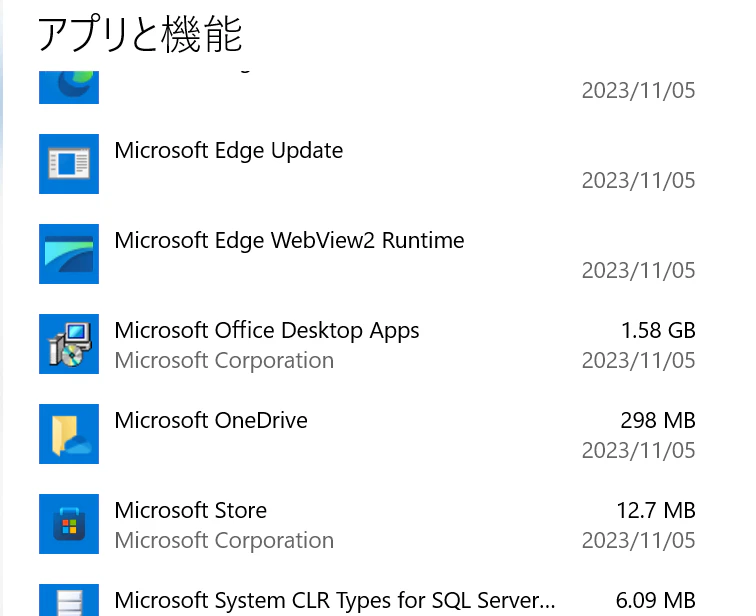This screenshot has height=616, width=756.
Task: Select Microsoft Edge WebView2 Runtime entry name
Action: [x=289, y=241]
